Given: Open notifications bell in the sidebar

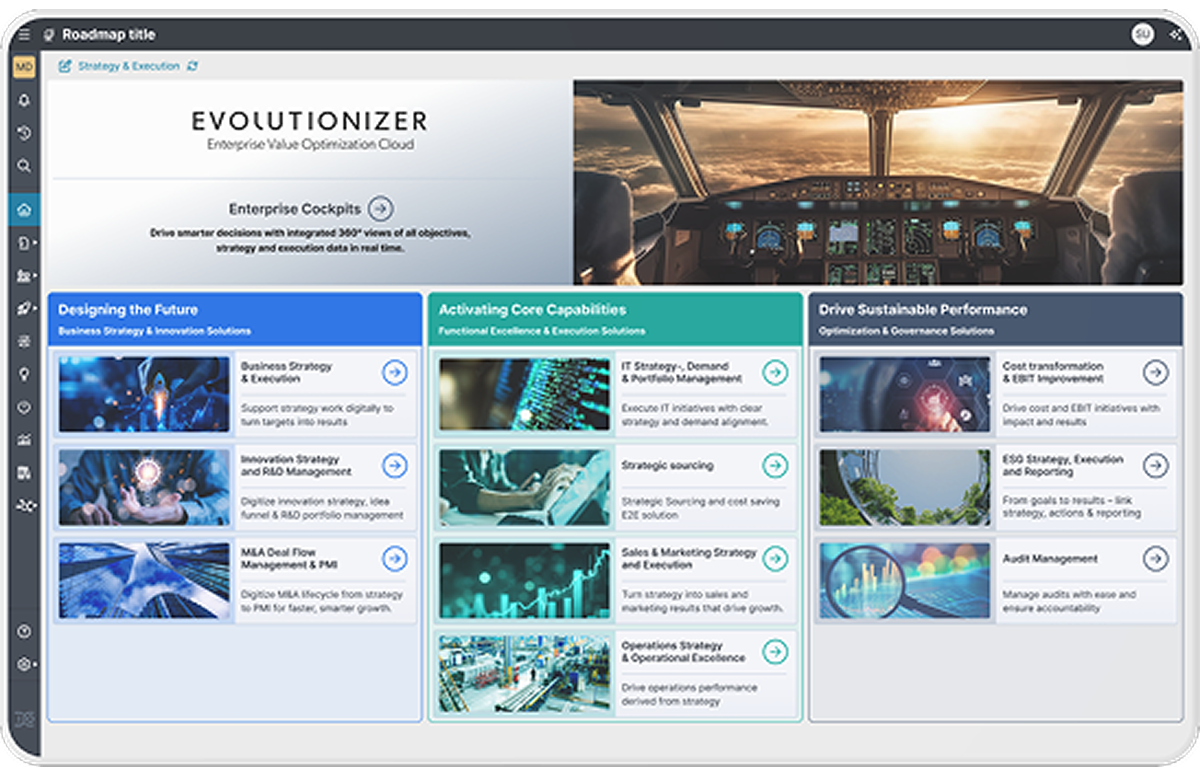Looking at the screenshot, I should [x=24, y=100].
